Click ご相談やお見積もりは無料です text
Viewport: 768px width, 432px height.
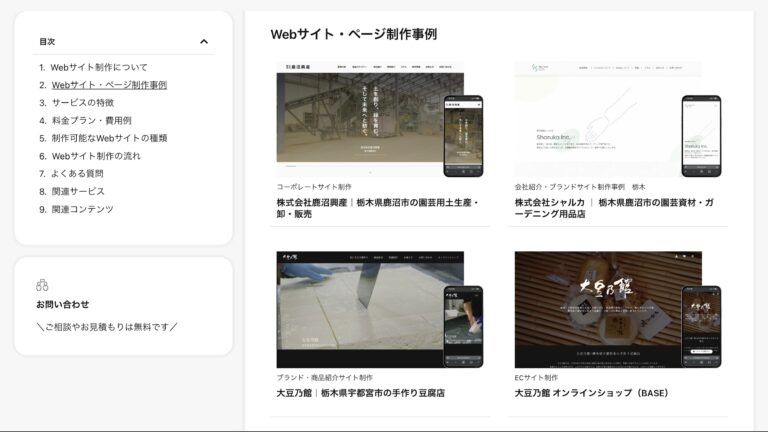point(107,327)
